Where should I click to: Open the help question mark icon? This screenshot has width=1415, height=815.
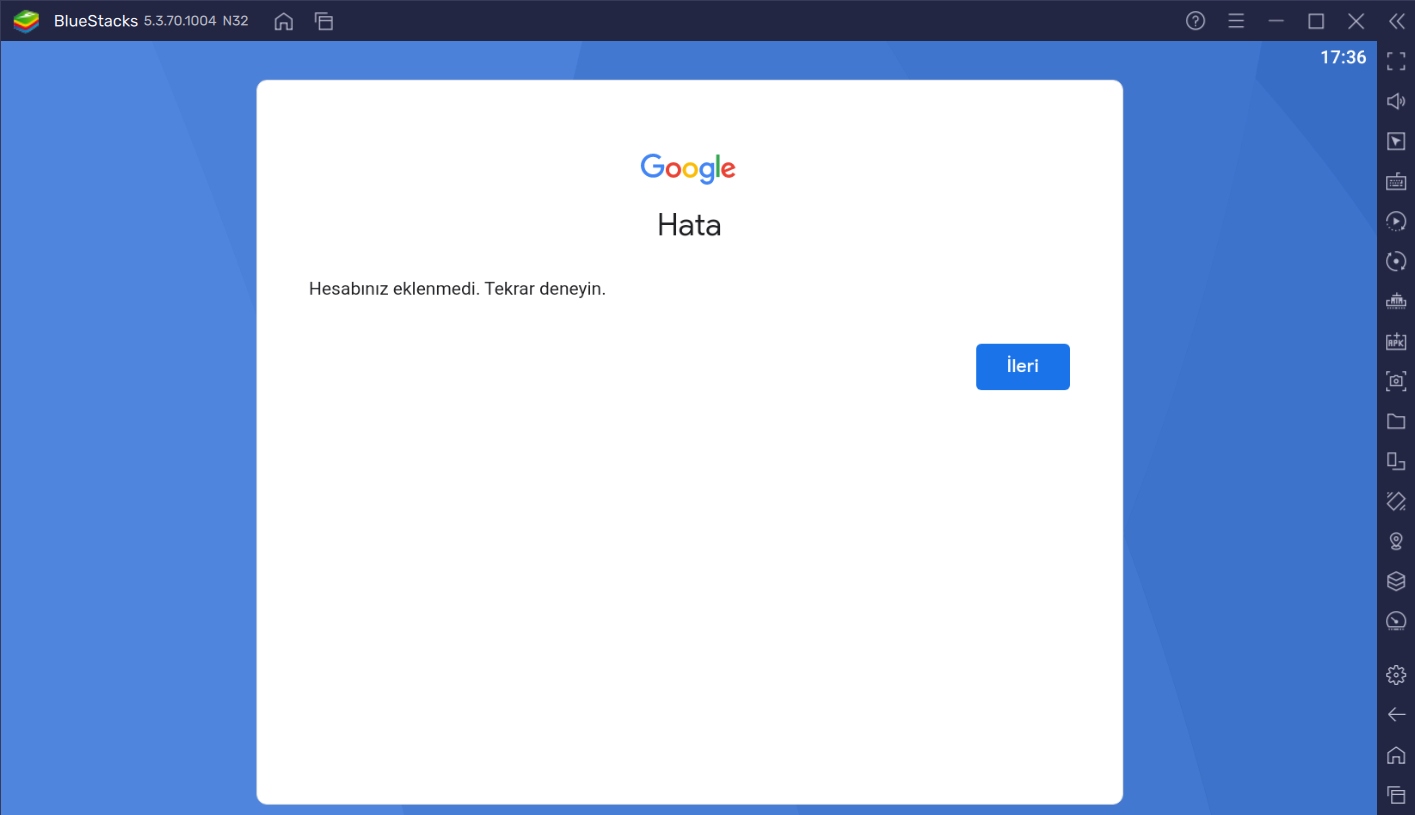pos(1195,21)
